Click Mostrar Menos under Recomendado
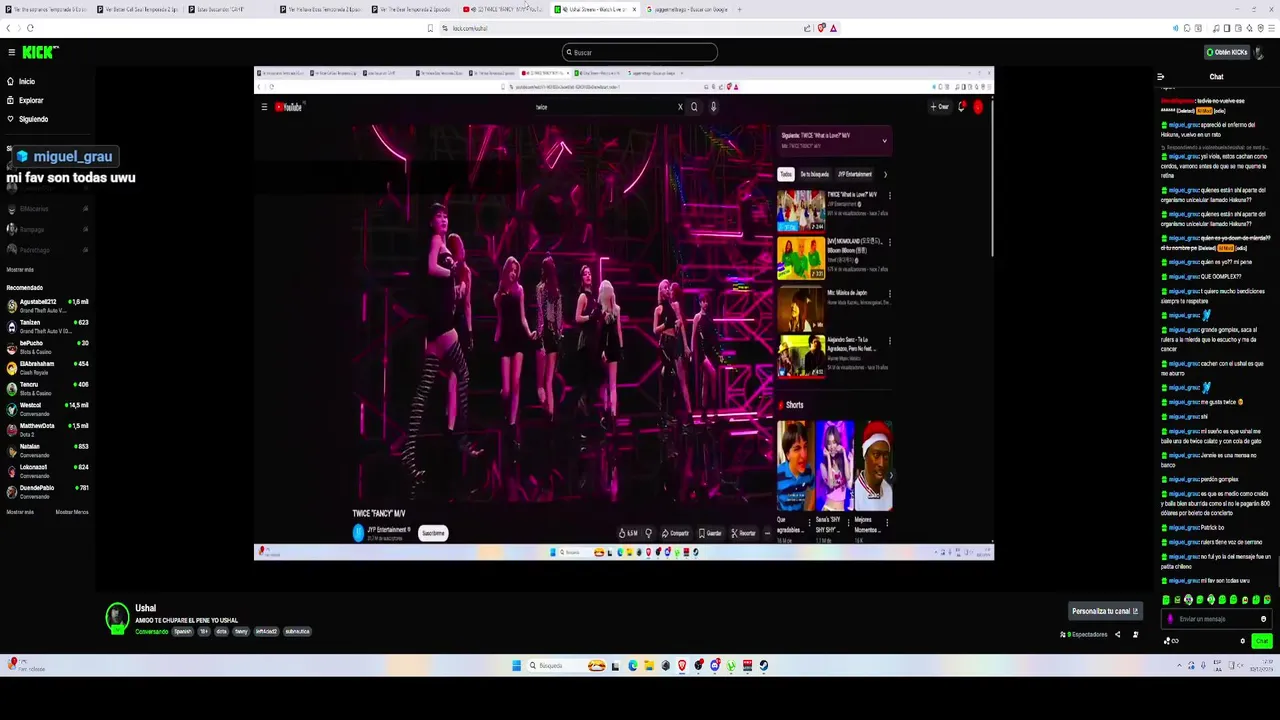1280x720 pixels. pos(72,512)
